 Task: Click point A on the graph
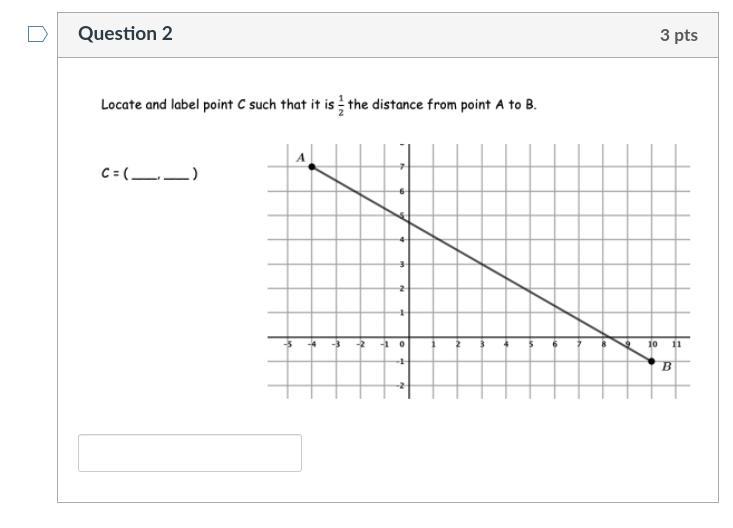coord(312,166)
